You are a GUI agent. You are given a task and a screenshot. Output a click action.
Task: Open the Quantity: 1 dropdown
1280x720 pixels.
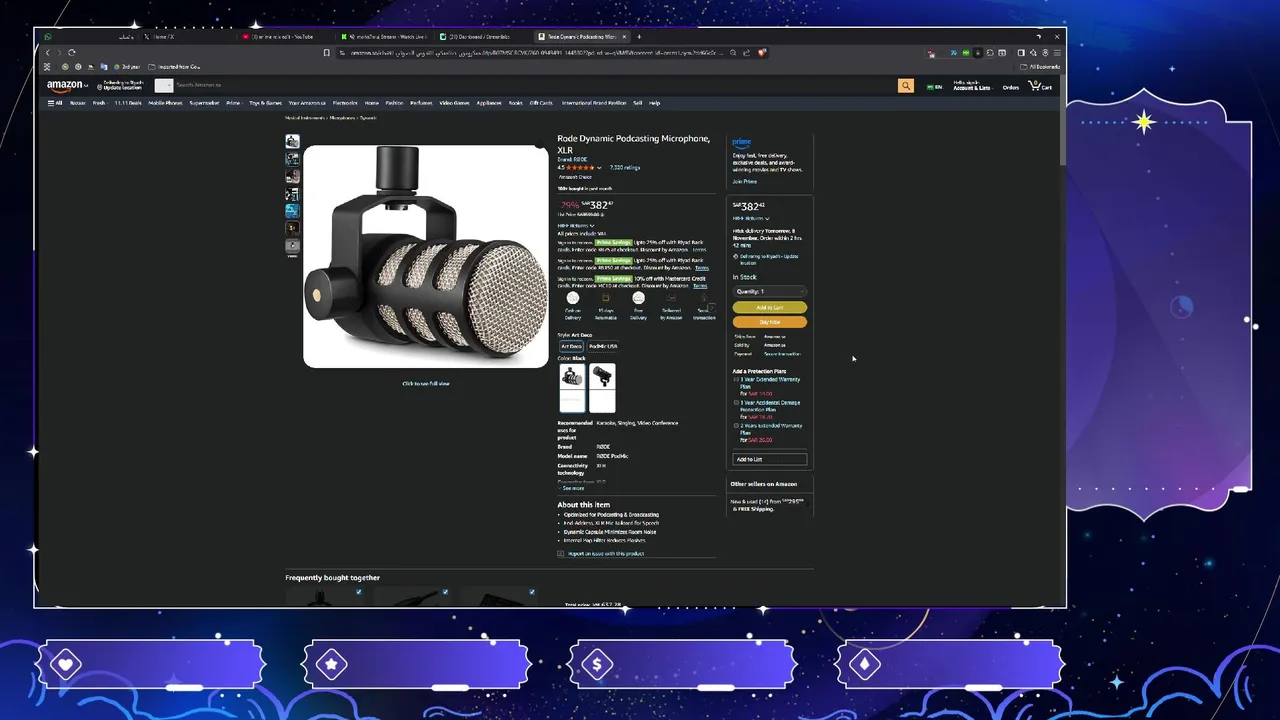[769, 291]
